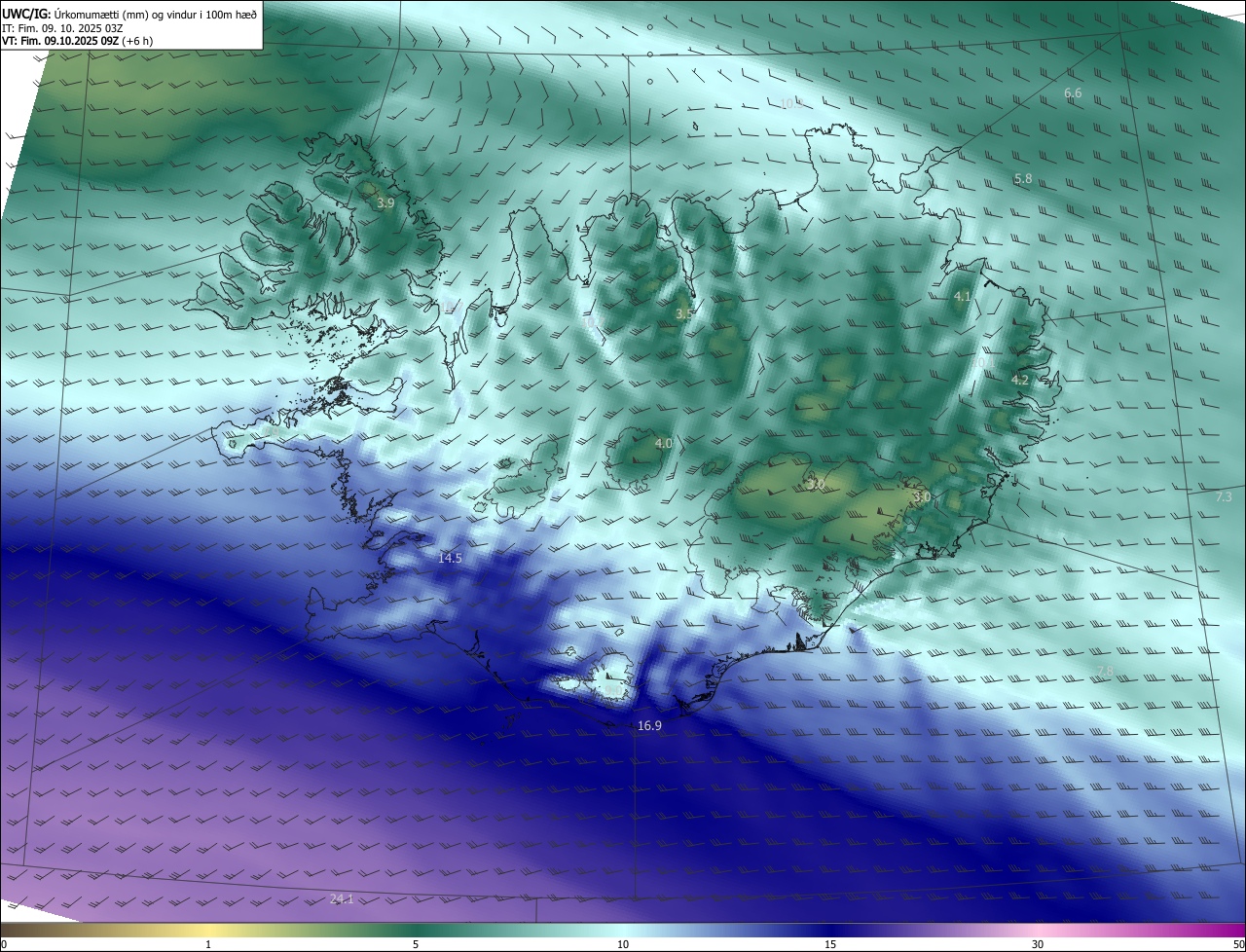Screen dimensions: 1246x952
Task: Click the 30 tick on the color scale
Action: 1038,944
